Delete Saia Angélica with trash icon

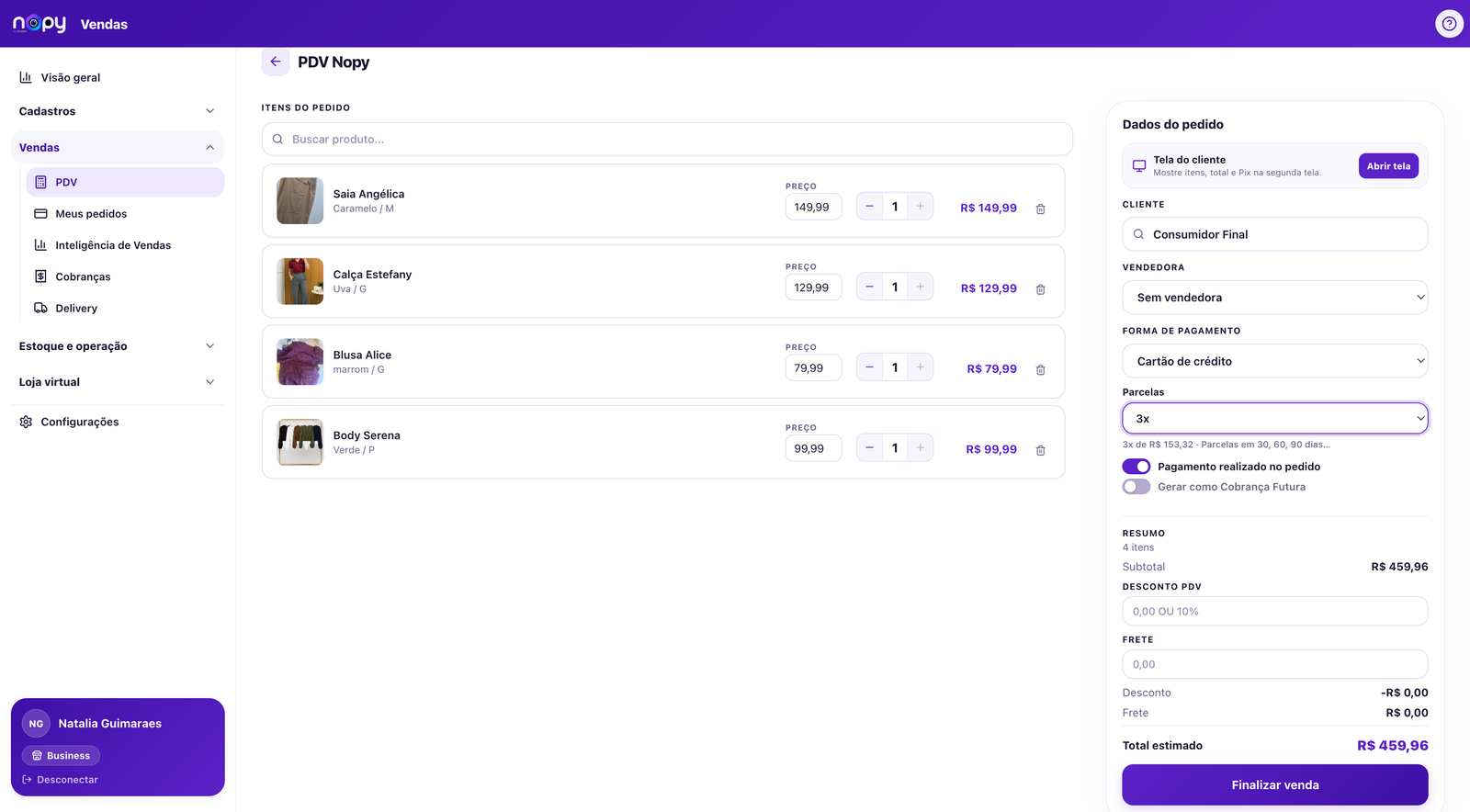(x=1041, y=209)
